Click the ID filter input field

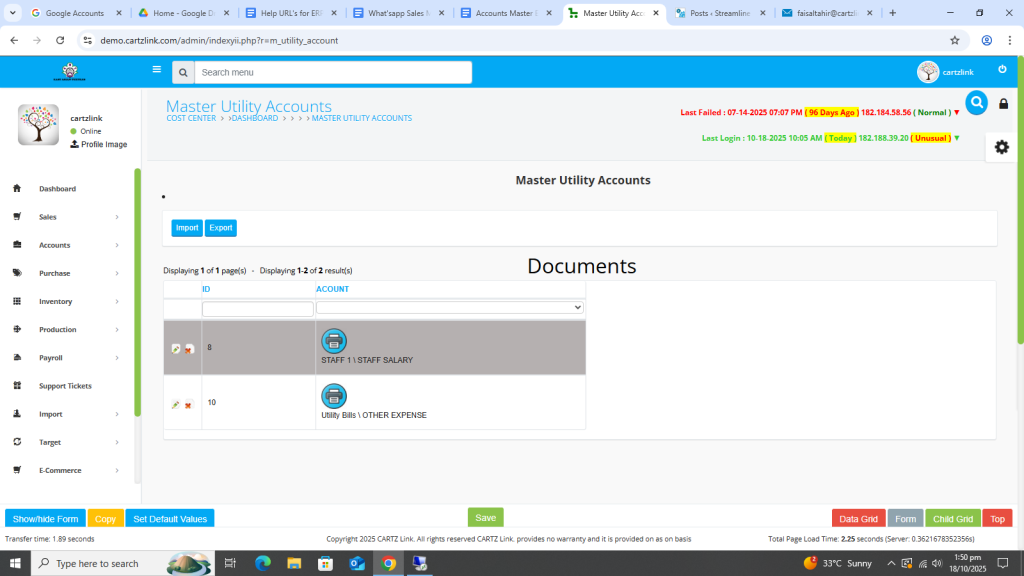tap(258, 309)
